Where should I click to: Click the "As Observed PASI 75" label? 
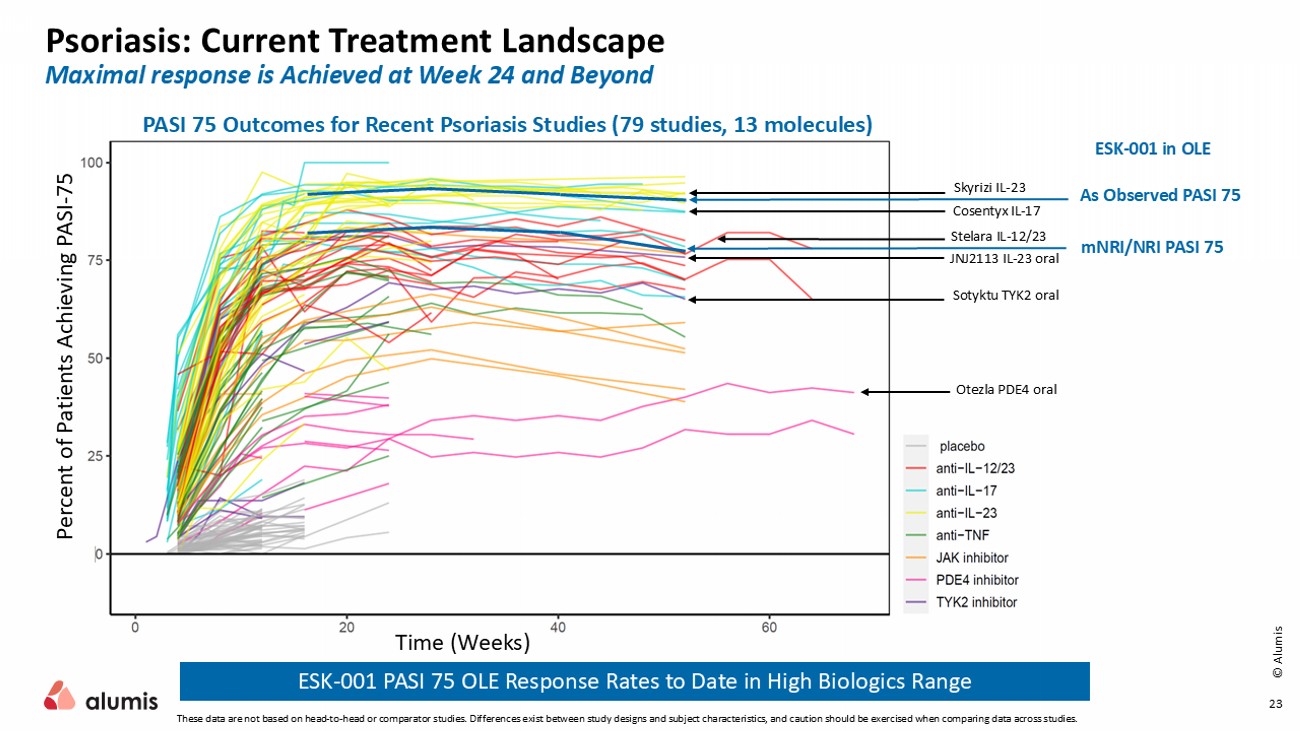(x=1160, y=196)
